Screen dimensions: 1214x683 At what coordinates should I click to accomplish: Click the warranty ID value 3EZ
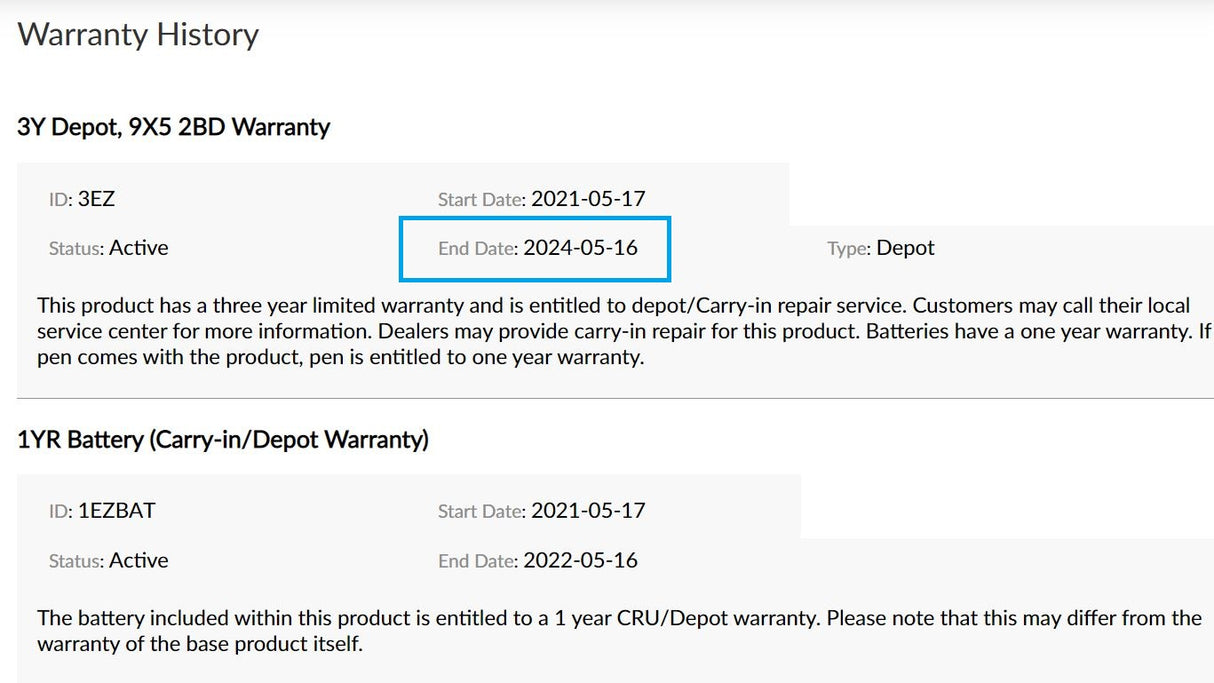pos(96,199)
